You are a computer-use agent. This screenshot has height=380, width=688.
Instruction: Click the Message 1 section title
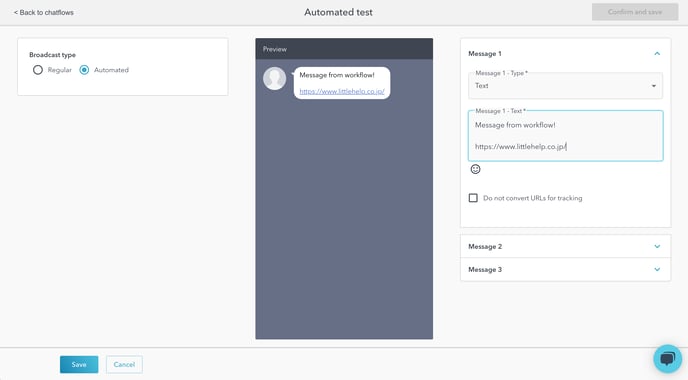pos(484,54)
